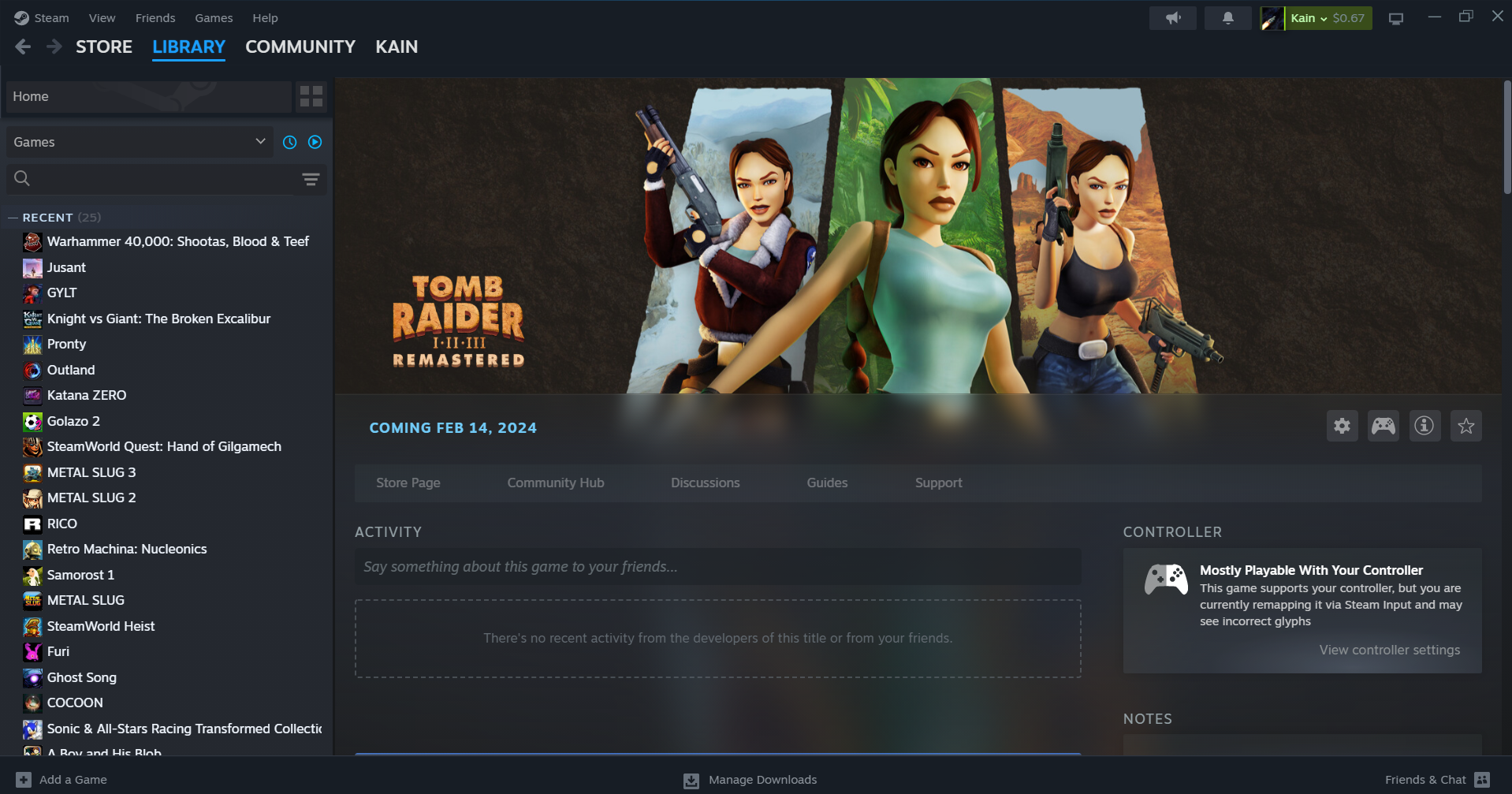The image size is (1512, 794).
Task: Open the Help menu
Action: tap(265, 18)
